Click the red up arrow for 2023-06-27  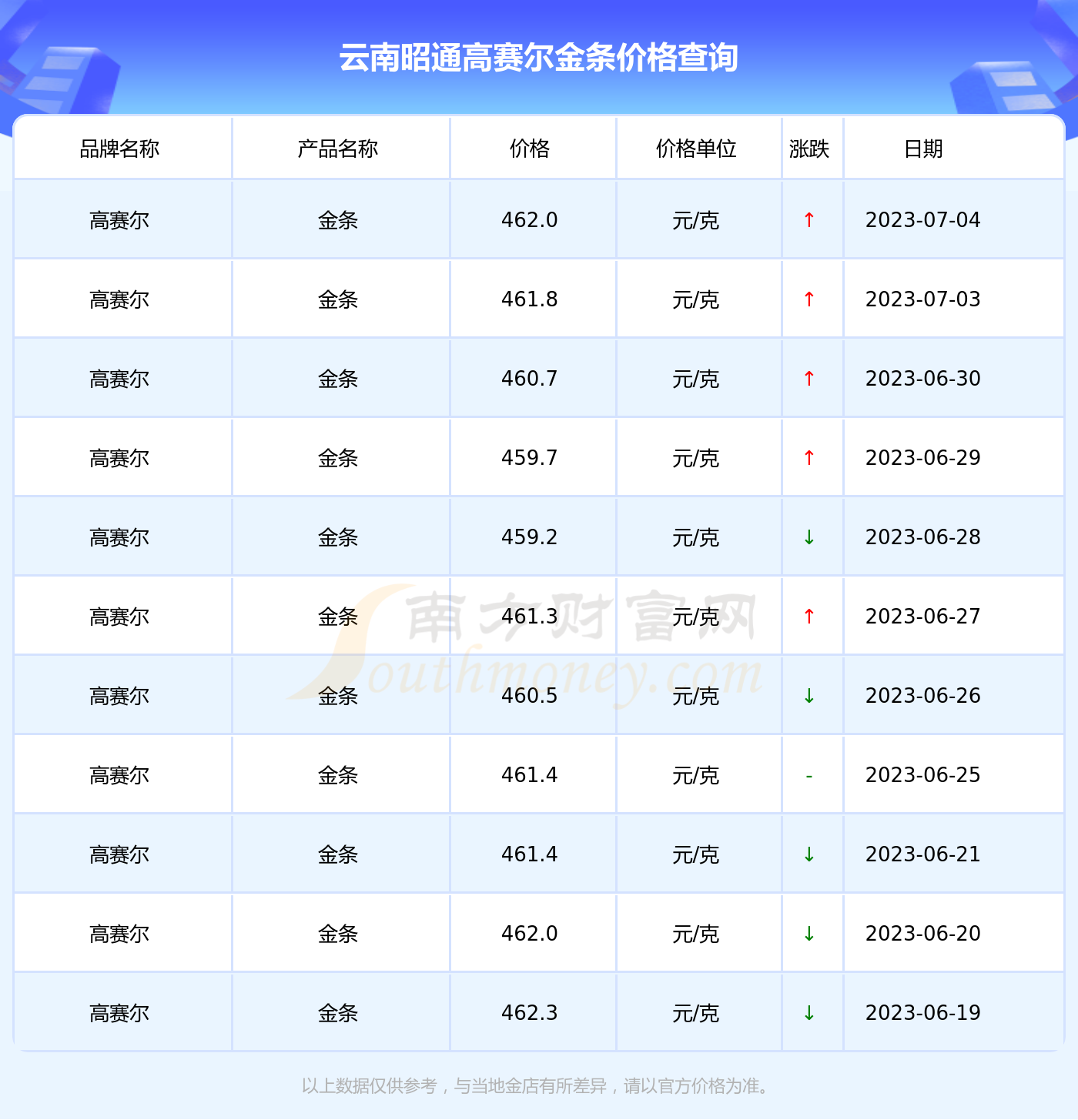point(808,617)
